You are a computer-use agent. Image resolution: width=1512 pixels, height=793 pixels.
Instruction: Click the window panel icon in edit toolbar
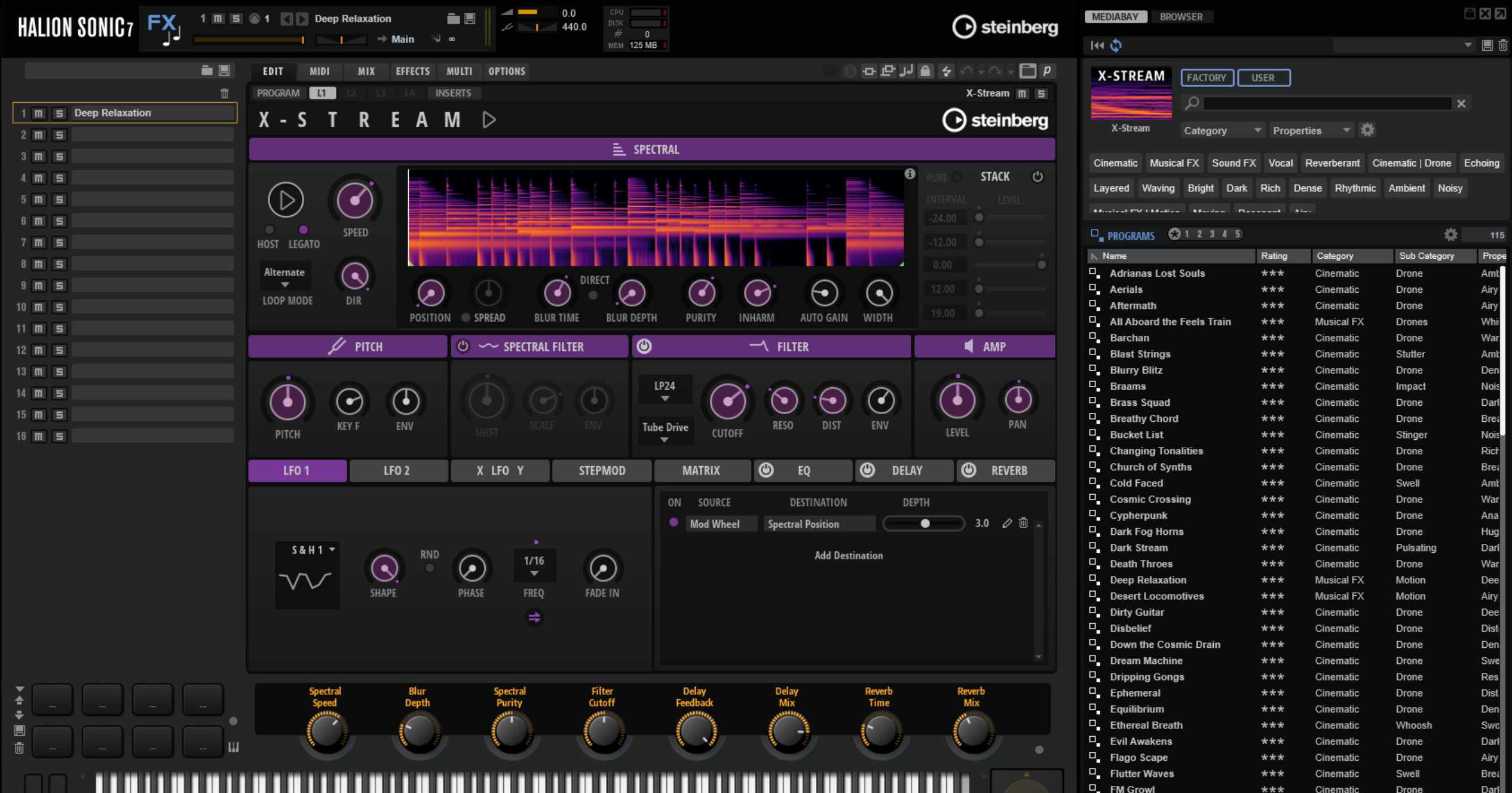tap(1027, 71)
